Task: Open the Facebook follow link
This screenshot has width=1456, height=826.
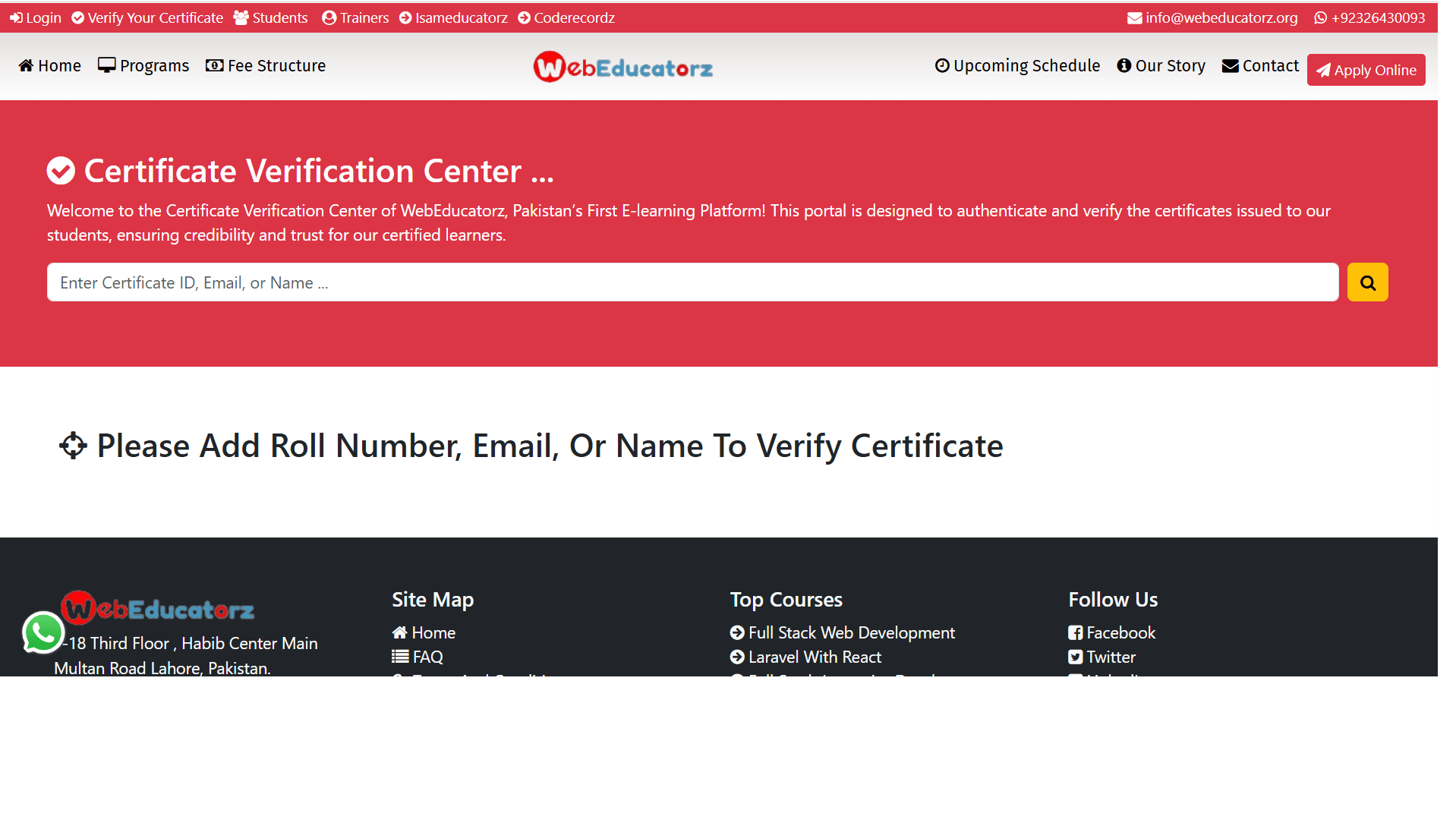Action: click(x=1111, y=632)
